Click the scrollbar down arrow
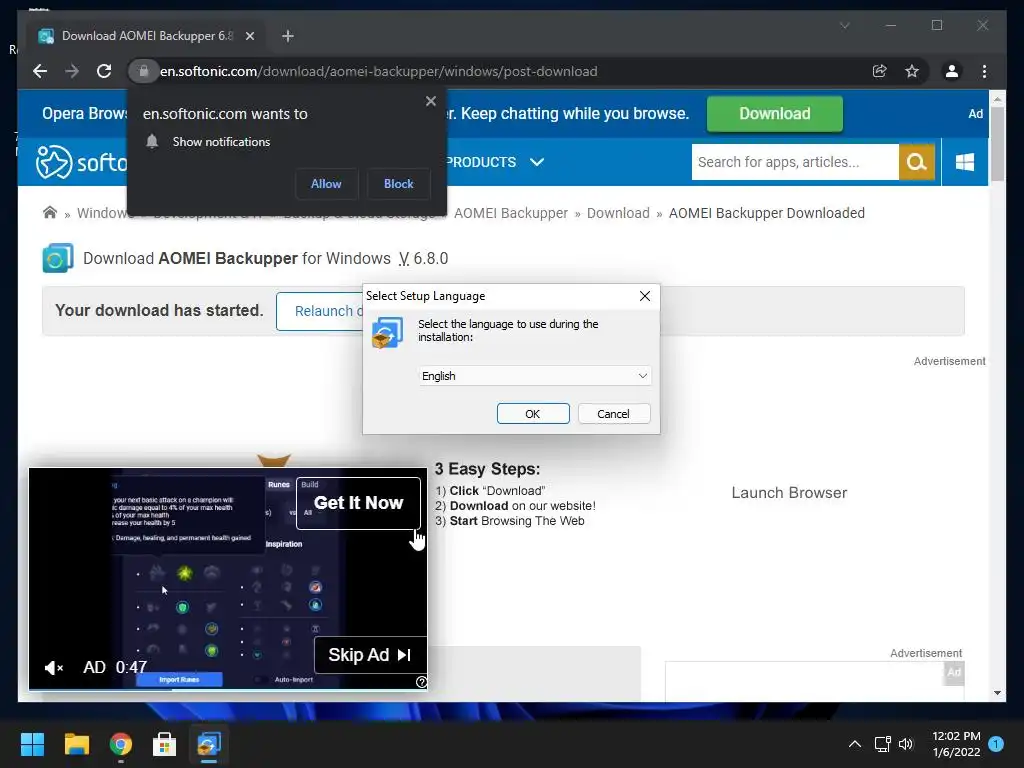1024x768 pixels. (x=997, y=693)
